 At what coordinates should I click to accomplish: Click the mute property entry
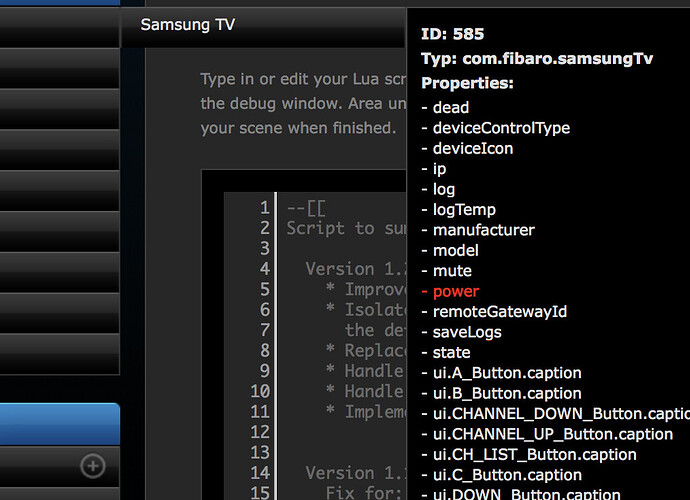[x=452, y=271]
